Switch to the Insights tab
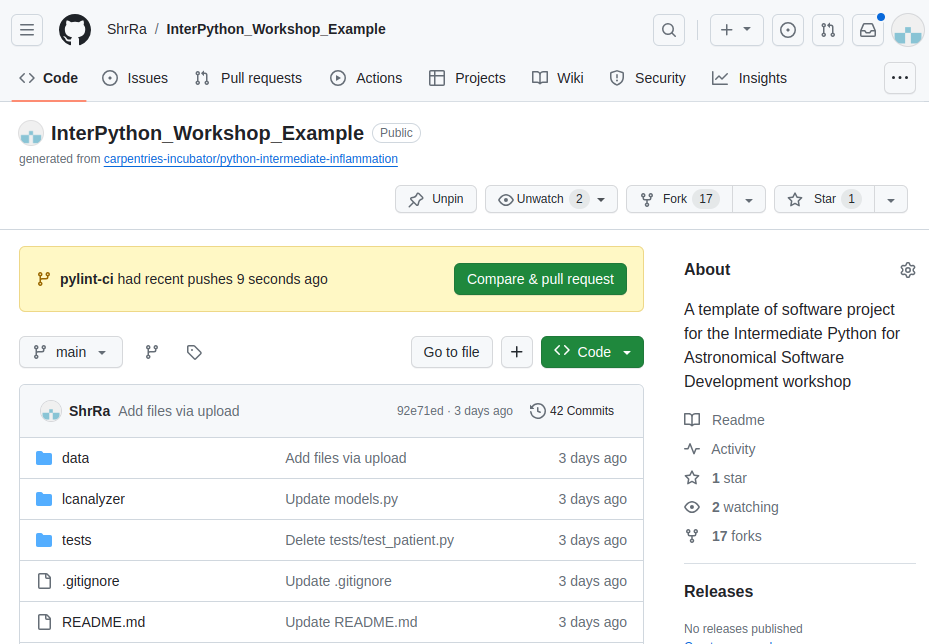This screenshot has width=929, height=644. pyautogui.click(x=749, y=78)
